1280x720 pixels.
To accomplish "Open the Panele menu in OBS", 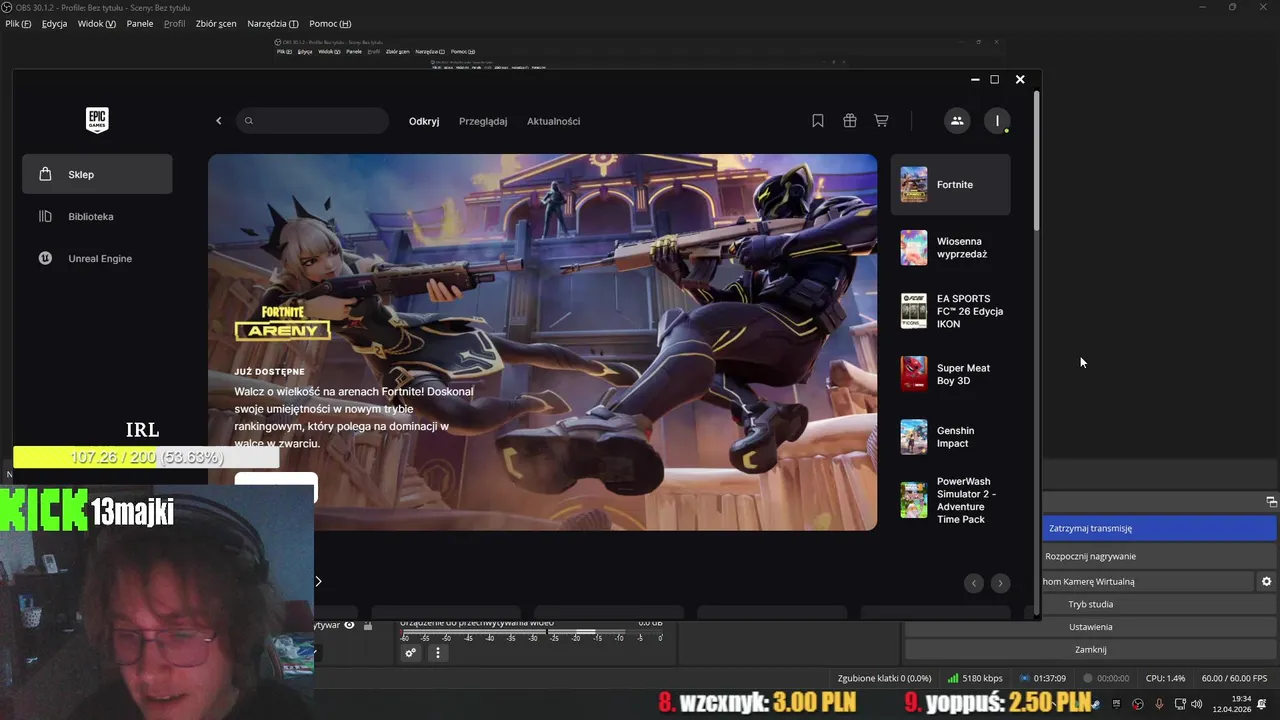I will [140, 23].
